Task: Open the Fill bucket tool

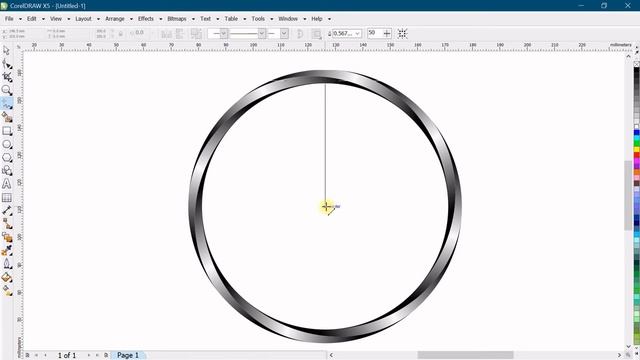Action: pyautogui.click(x=7, y=278)
